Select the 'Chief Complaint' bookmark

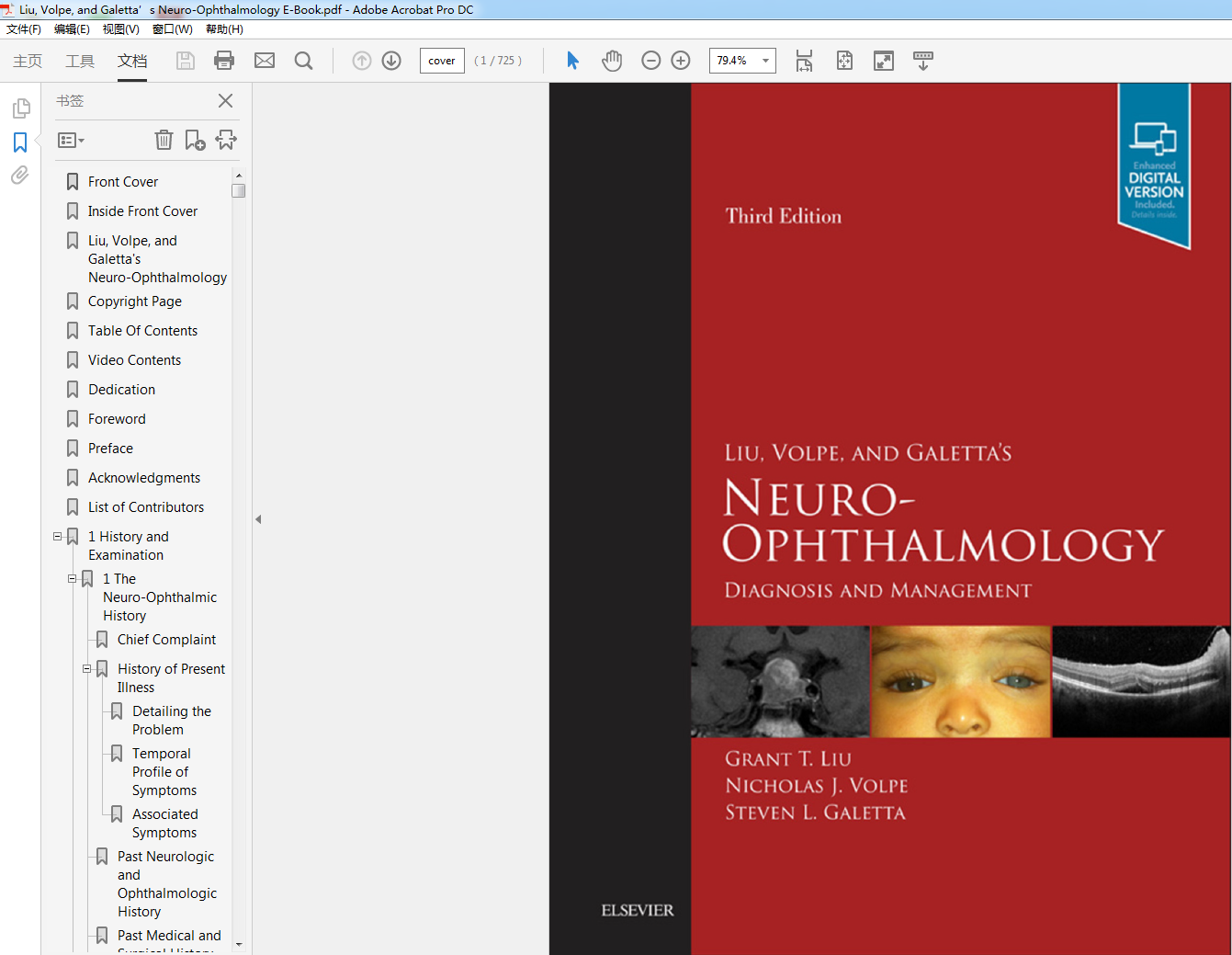(x=166, y=640)
